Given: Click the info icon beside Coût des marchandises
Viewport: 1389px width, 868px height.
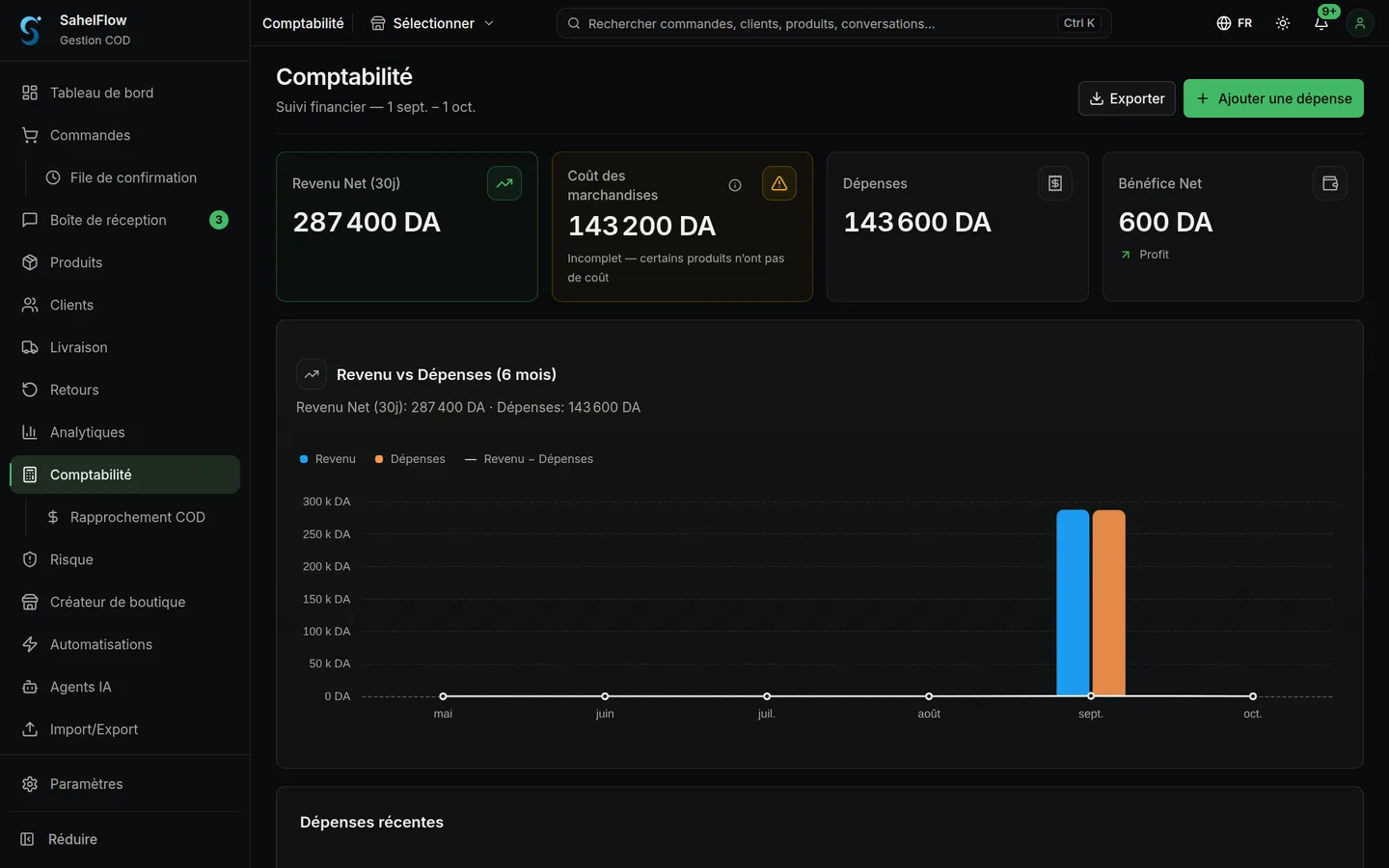Looking at the screenshot, I should 735,185.
